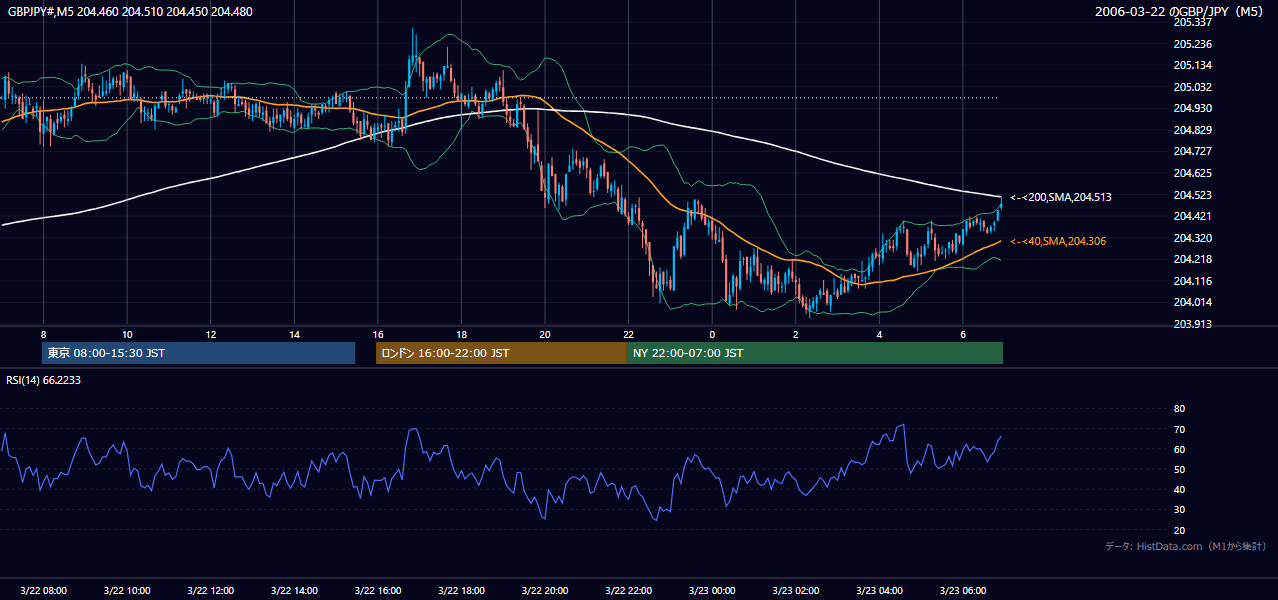This screenshot has height=600, width=1278.
Task: Click hour label 18 under price chart
Action: click(x=461, y=334)
